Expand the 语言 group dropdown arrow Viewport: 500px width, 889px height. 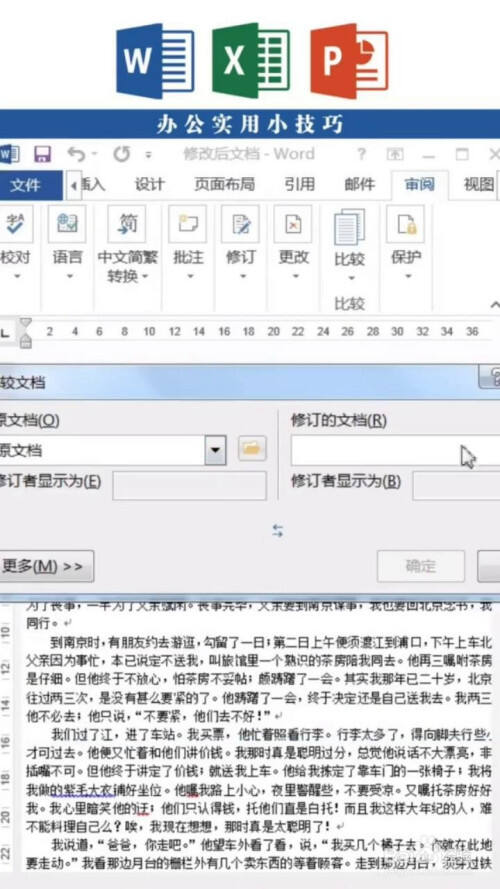pos(70,277)
